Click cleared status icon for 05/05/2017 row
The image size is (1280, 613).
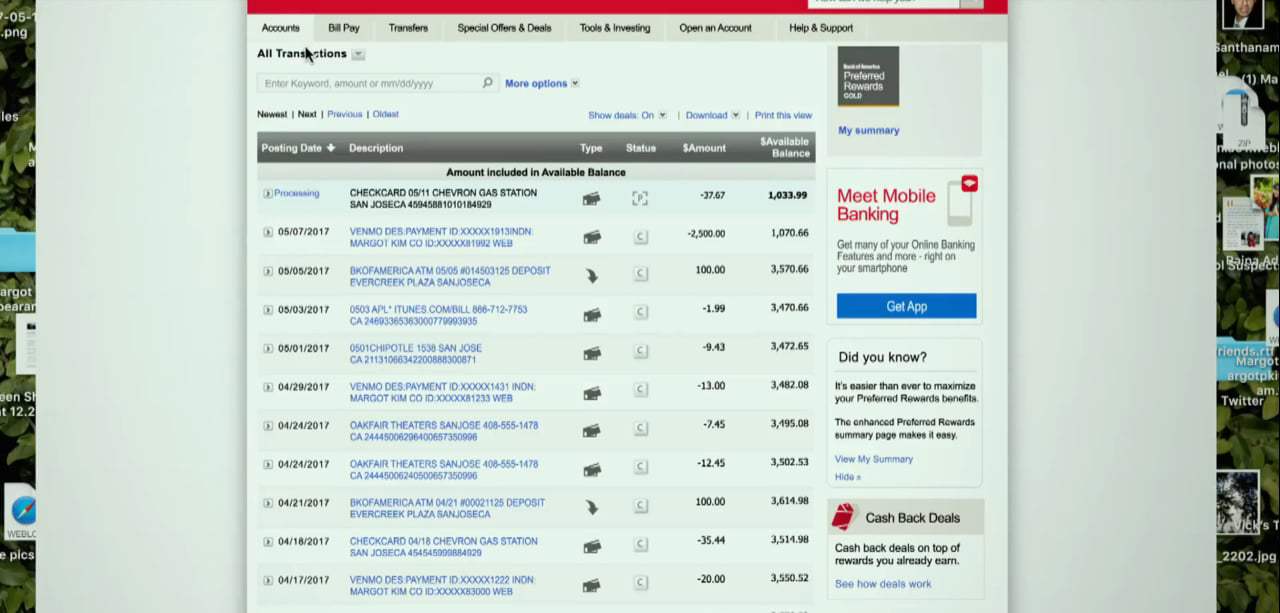coord(641,274)
